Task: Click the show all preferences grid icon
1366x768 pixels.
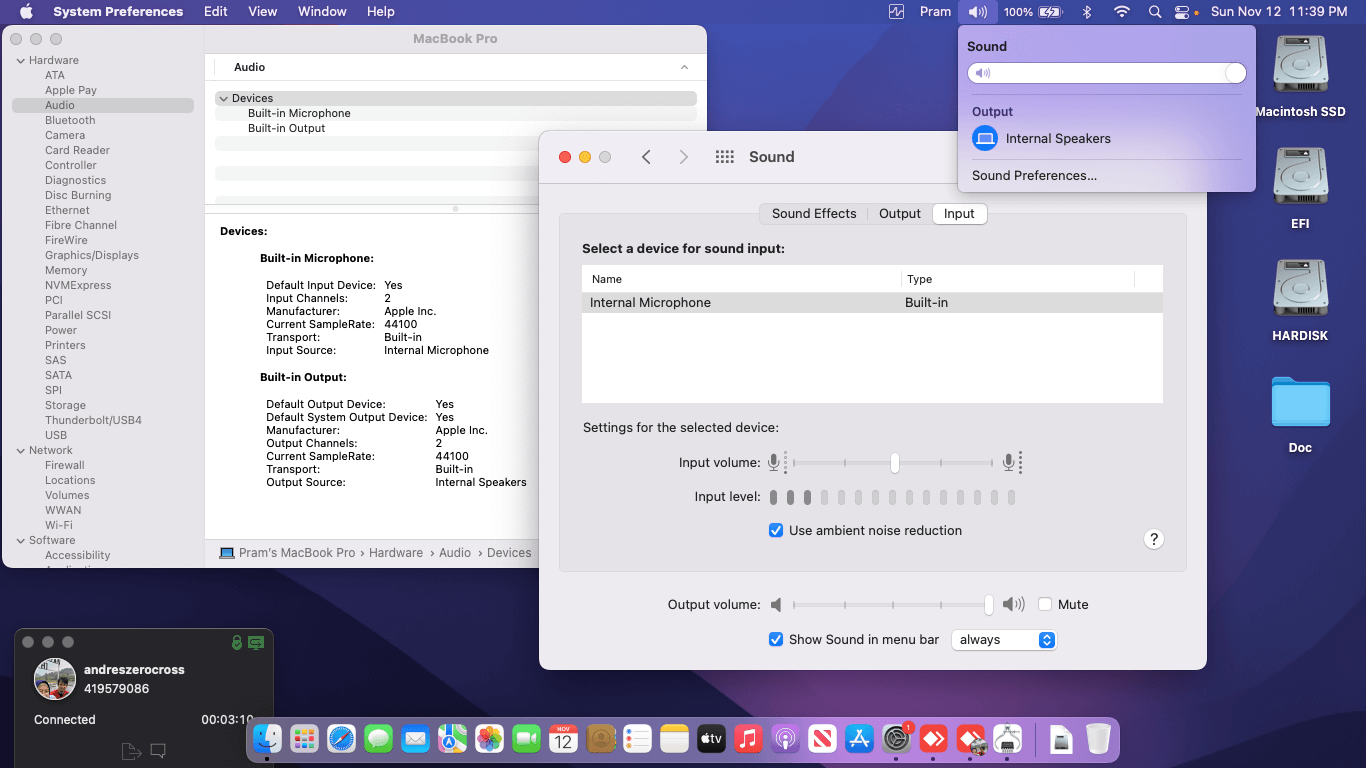Action: pos(725,157)
